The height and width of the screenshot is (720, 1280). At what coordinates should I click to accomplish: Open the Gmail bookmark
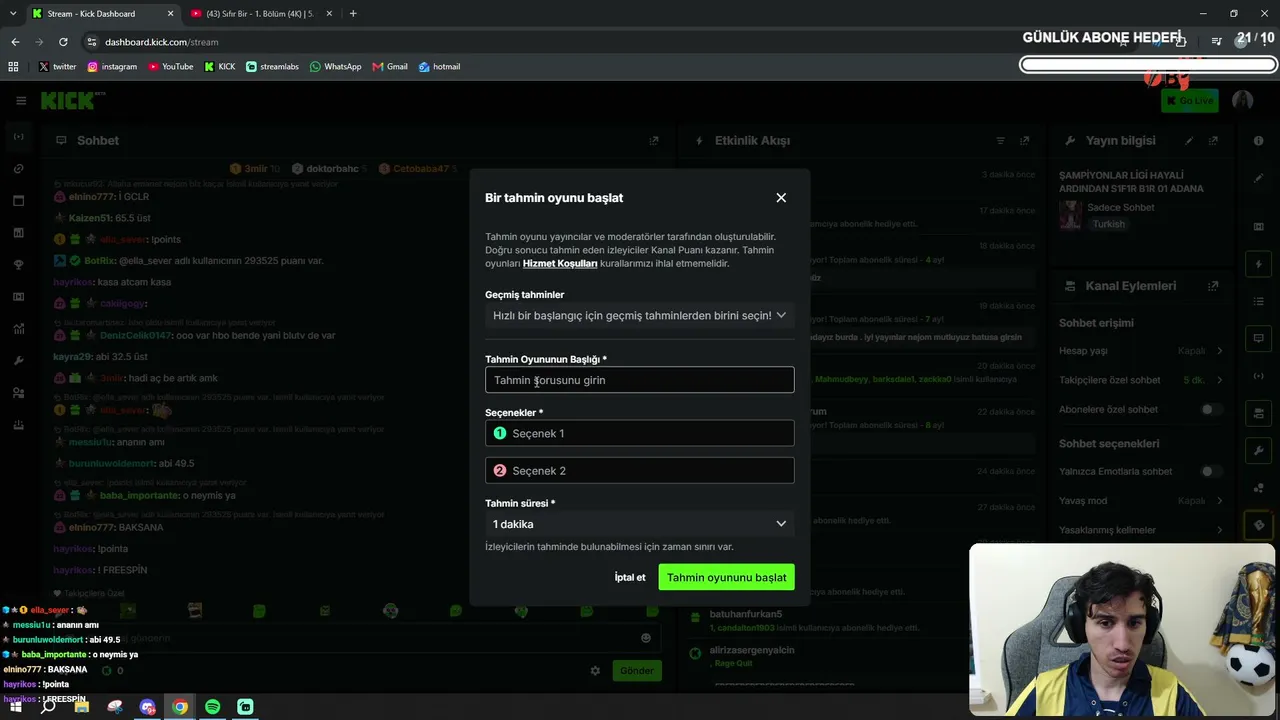click(x=390, y=67)
